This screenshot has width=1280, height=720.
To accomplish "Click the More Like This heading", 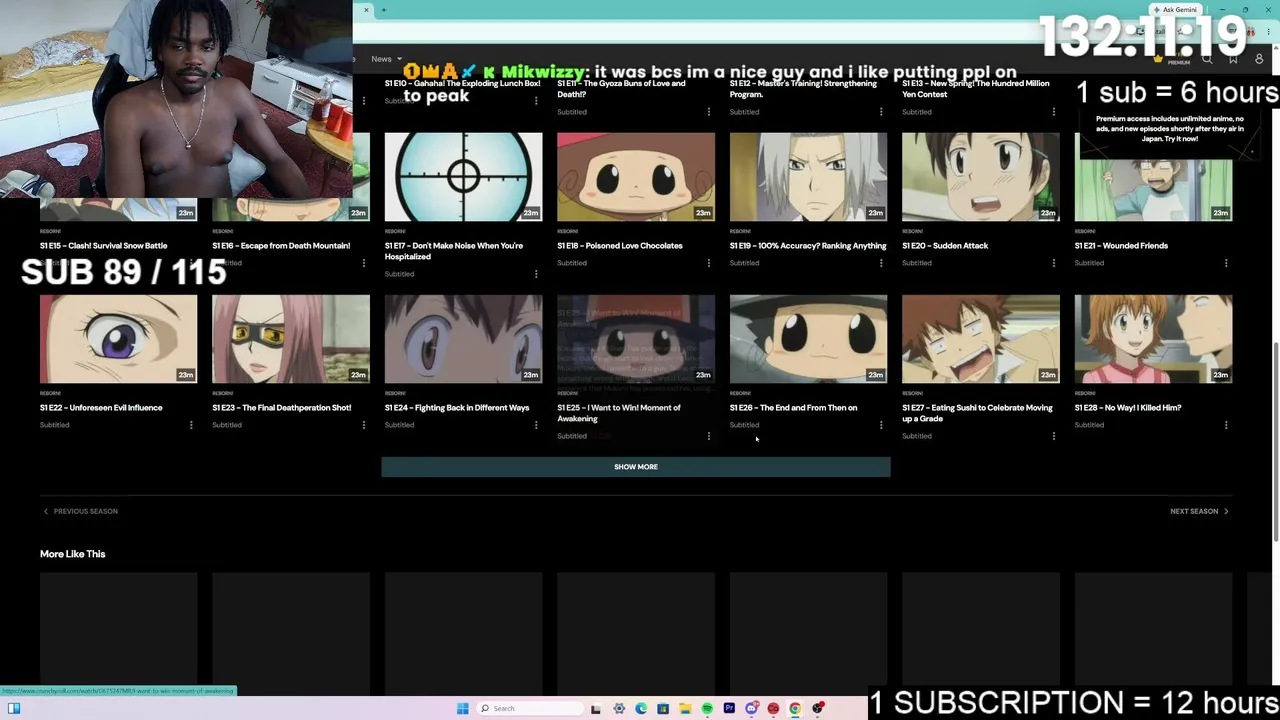I will pyautogui.click(x=72, y=554).
